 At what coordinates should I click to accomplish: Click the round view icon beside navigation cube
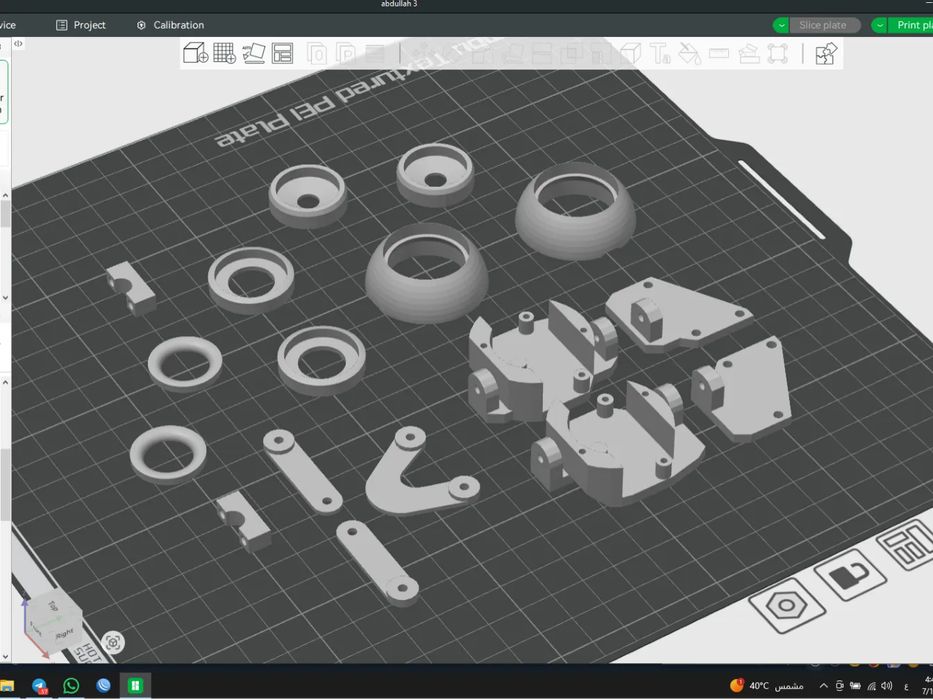[x=113, y=643]
